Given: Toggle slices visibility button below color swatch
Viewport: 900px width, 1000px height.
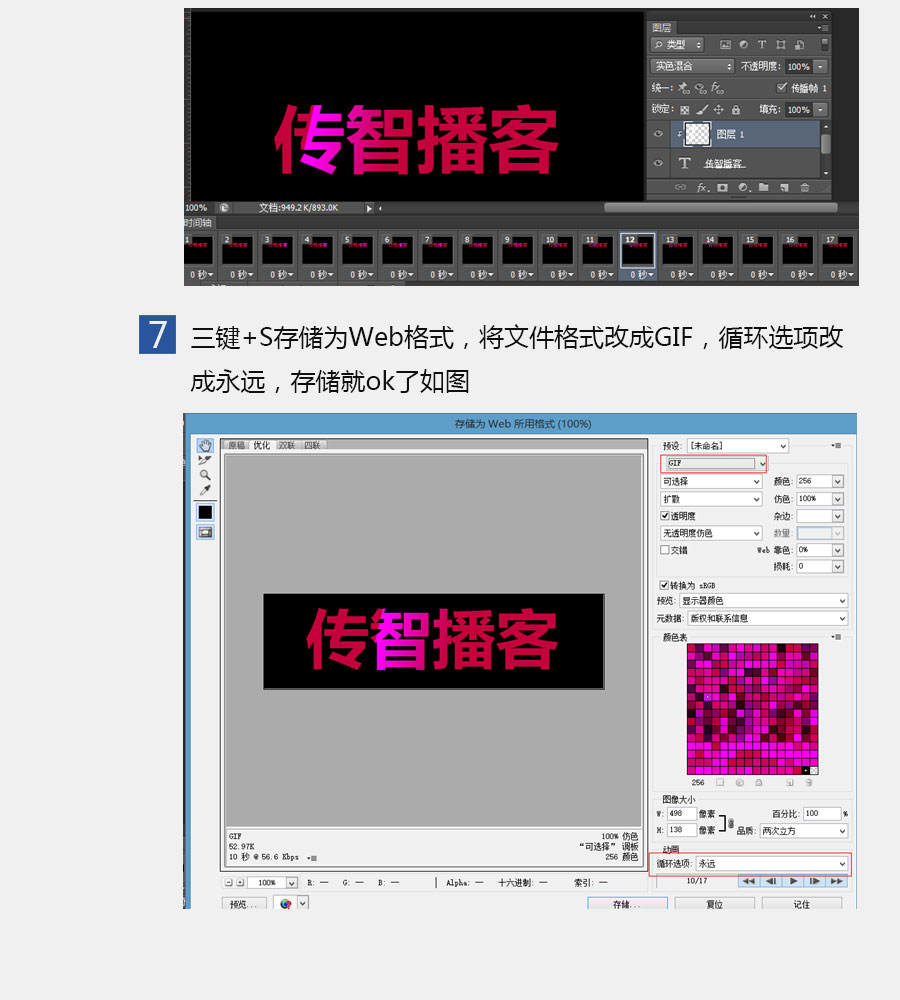Looking at the screenshot, I should pyautogui.click(x=205, y=533).
